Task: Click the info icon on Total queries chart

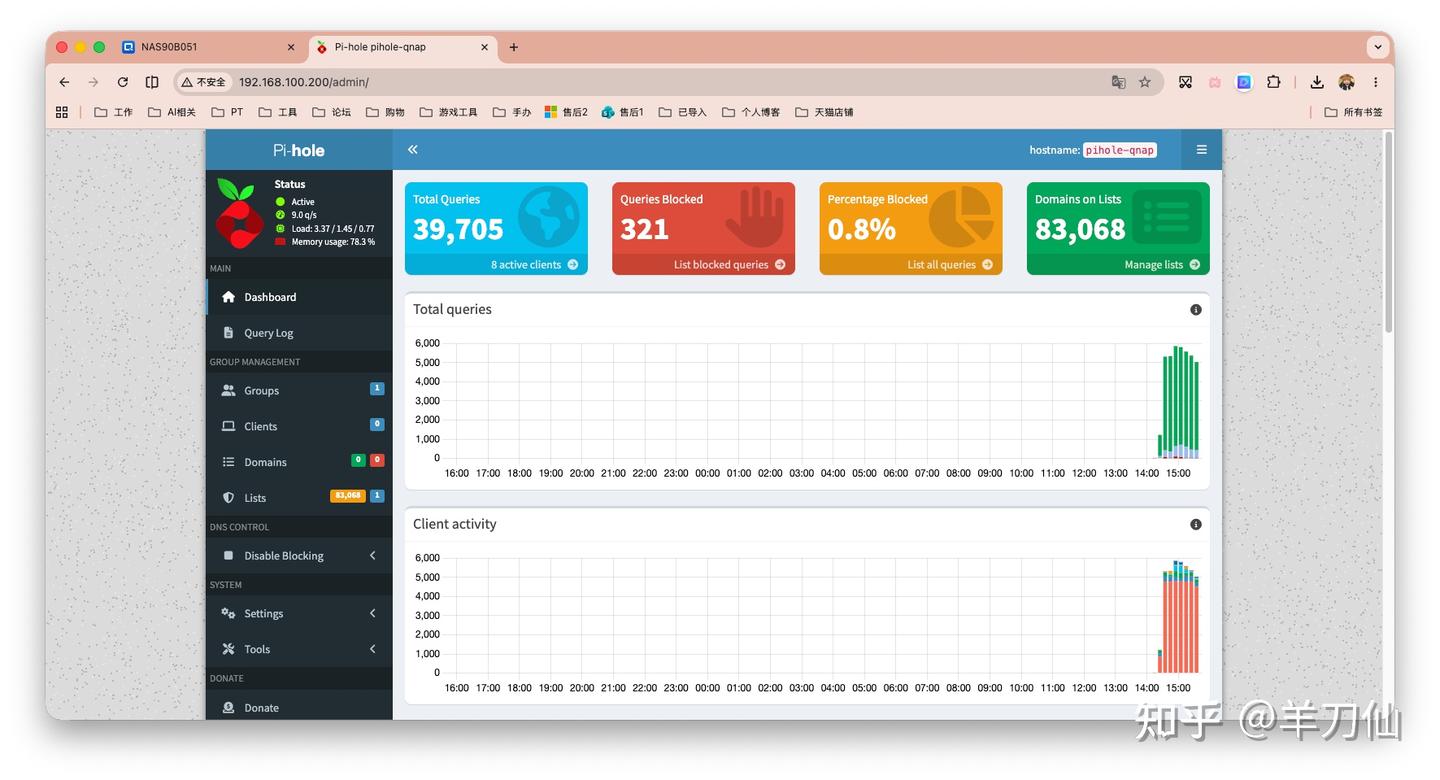Action: click(1196, 310)
